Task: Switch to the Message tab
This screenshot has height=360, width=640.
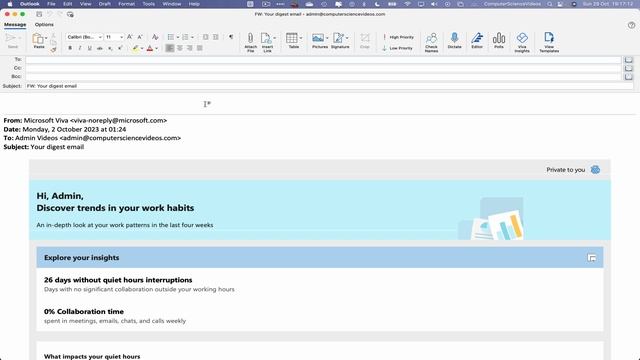Action: pyautogui.click(x=15, y=24)
